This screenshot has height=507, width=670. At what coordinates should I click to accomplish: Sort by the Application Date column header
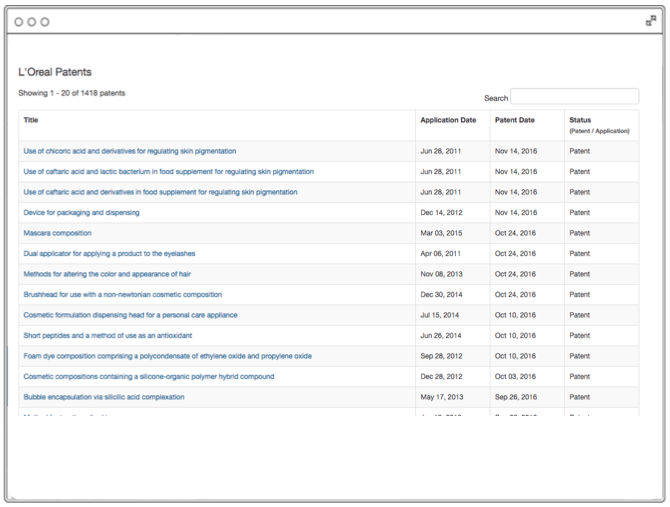pos(448,120)
